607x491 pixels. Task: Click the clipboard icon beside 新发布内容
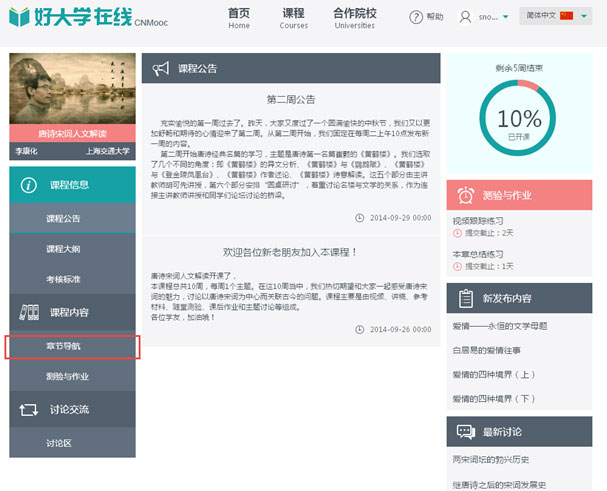pyautogui.click(x=465, y=298)
